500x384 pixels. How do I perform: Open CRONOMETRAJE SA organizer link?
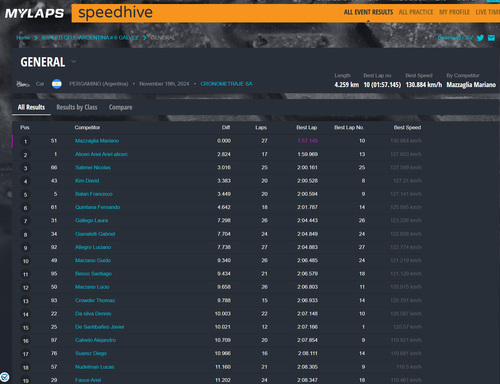pyautogui.click(x=226, y=84)
